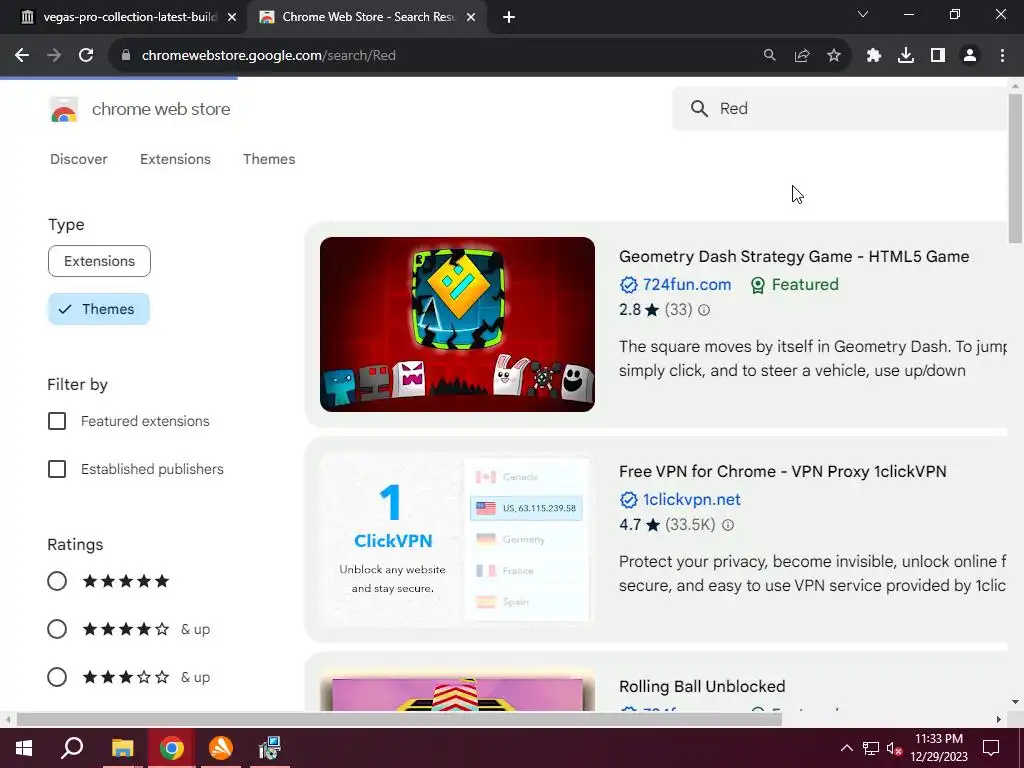Open a new tab with the plus button
This screenshot has width=1024, height=768.
tap(509, 18)
